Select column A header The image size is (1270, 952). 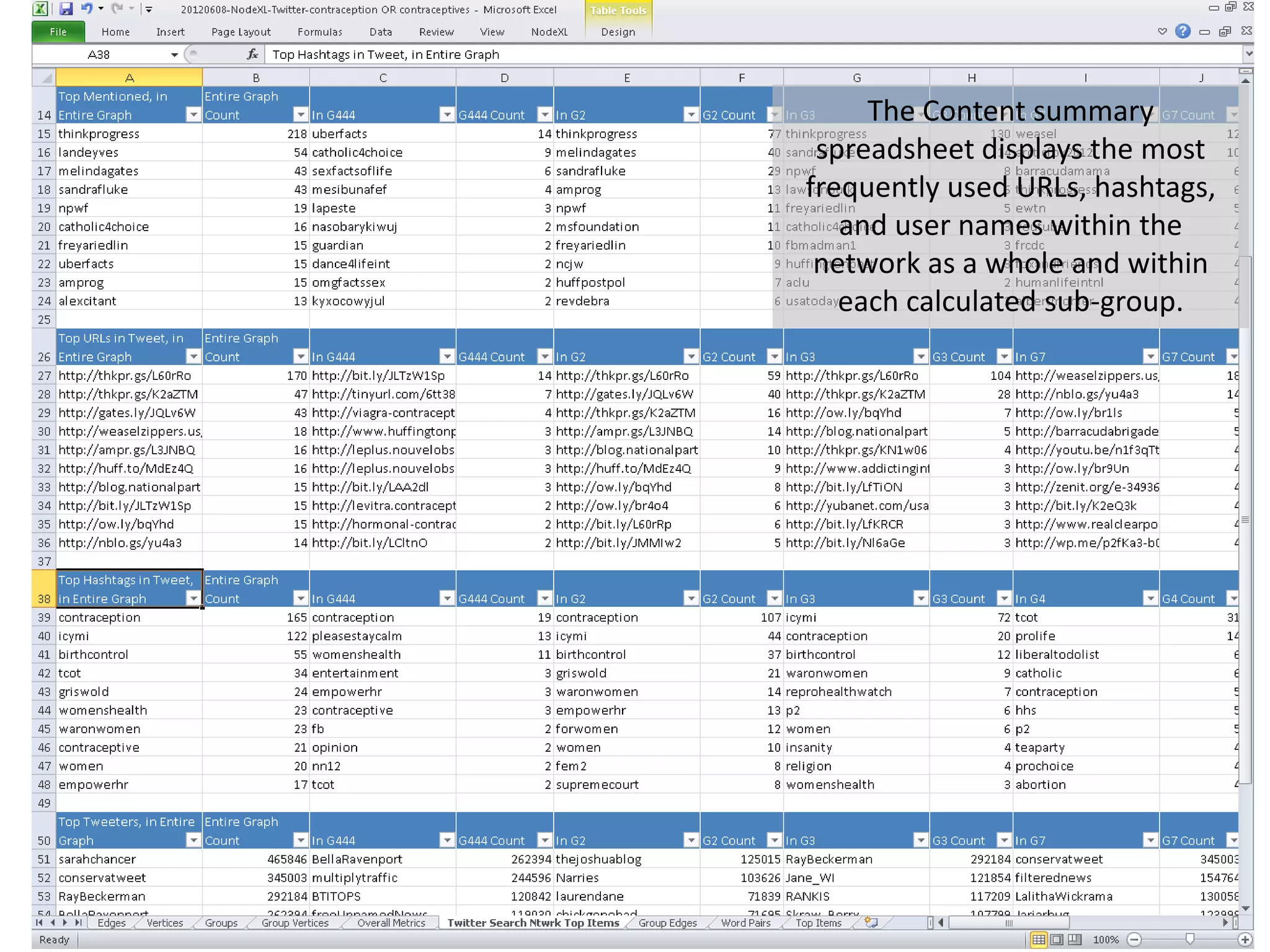coord(129,78)
